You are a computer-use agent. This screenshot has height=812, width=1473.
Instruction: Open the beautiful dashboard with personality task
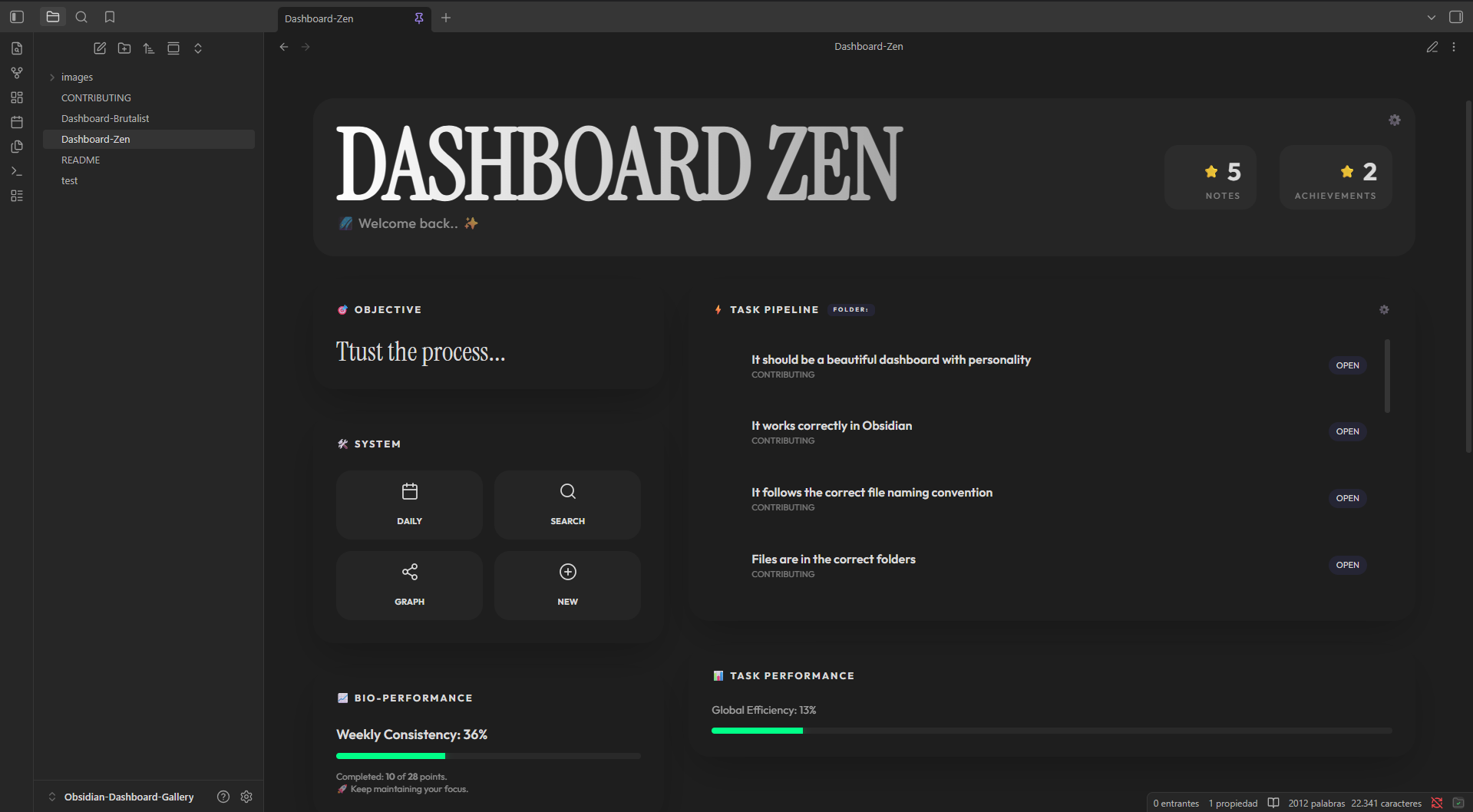point(1347,365)
